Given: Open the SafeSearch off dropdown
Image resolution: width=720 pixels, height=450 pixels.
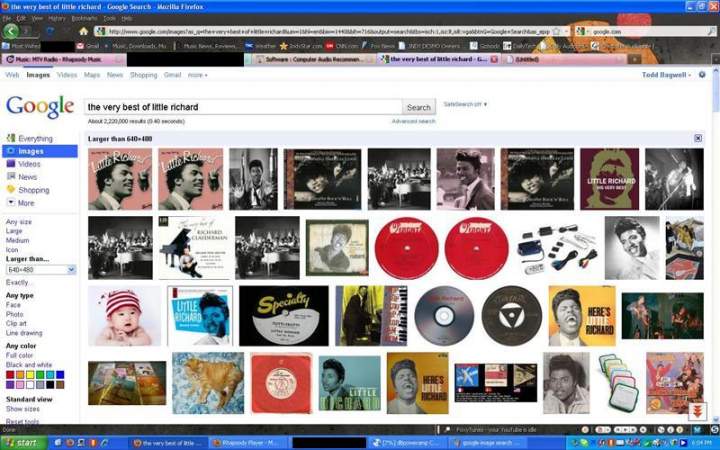Looking at the screenshot, I should point(465,104).
